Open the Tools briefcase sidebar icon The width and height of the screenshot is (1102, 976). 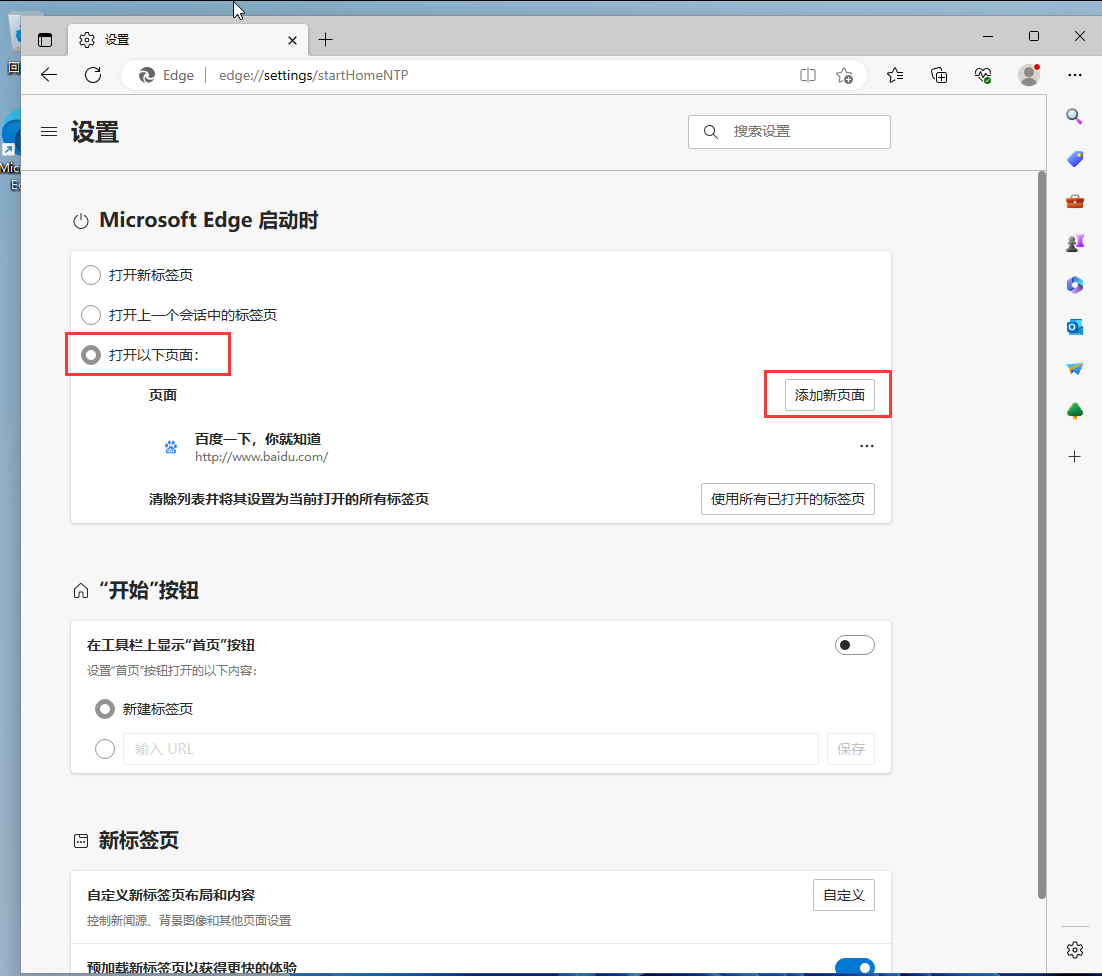pyautogui.click(x=1075, y=201)
